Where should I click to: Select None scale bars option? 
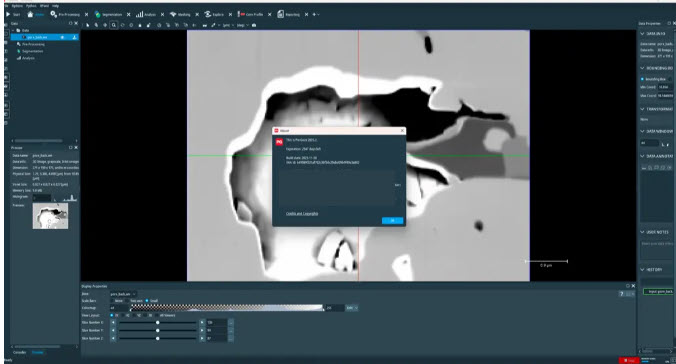click(117, 301)
